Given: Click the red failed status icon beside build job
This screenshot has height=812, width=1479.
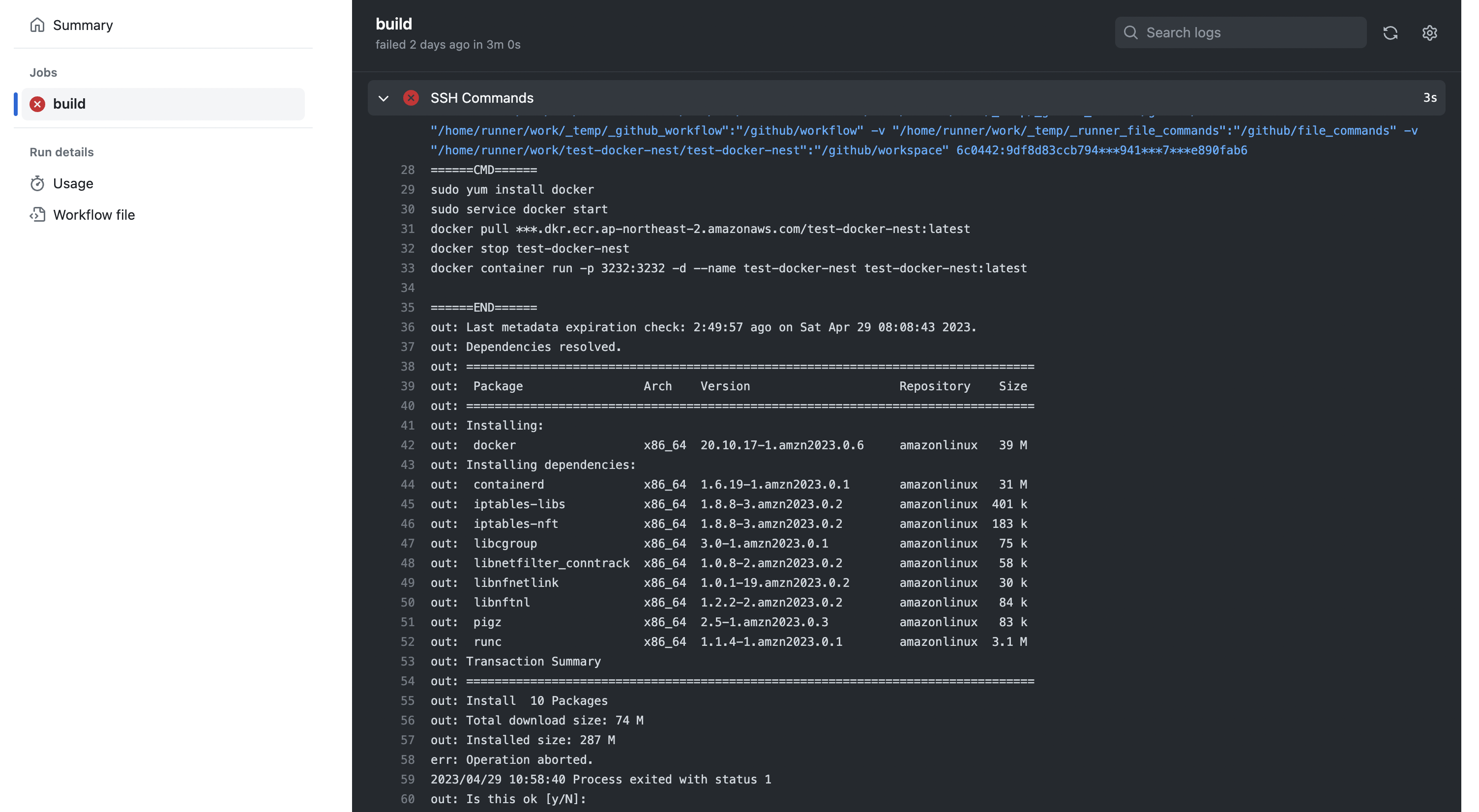Looking at the screenshot, I should click(37, 104).
